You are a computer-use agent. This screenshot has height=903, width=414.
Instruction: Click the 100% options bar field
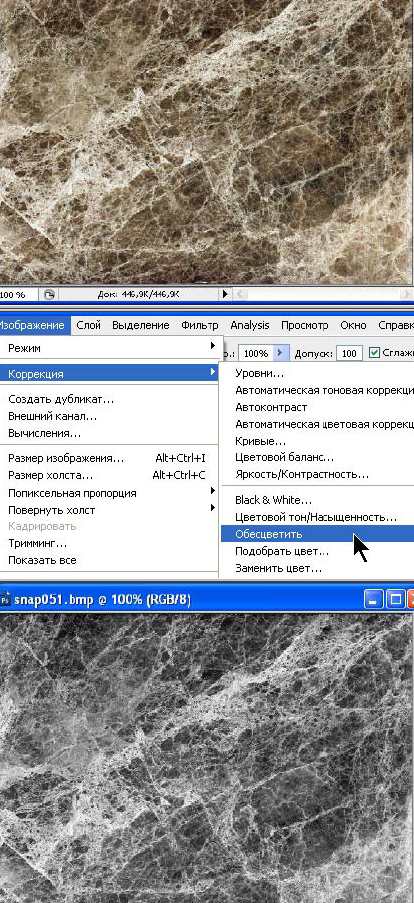[x=256, y=354]
